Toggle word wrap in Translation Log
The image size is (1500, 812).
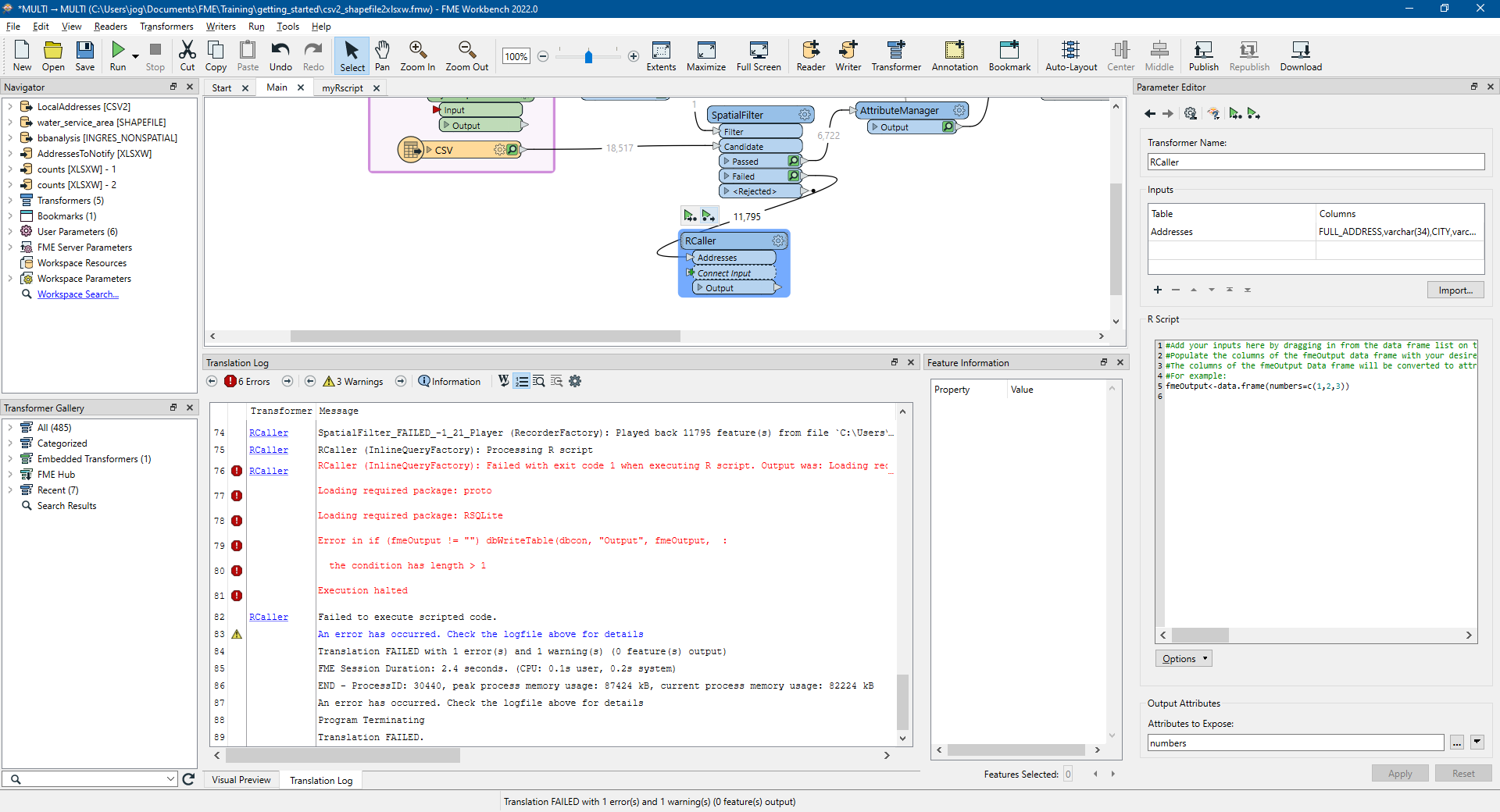[504, 381]
